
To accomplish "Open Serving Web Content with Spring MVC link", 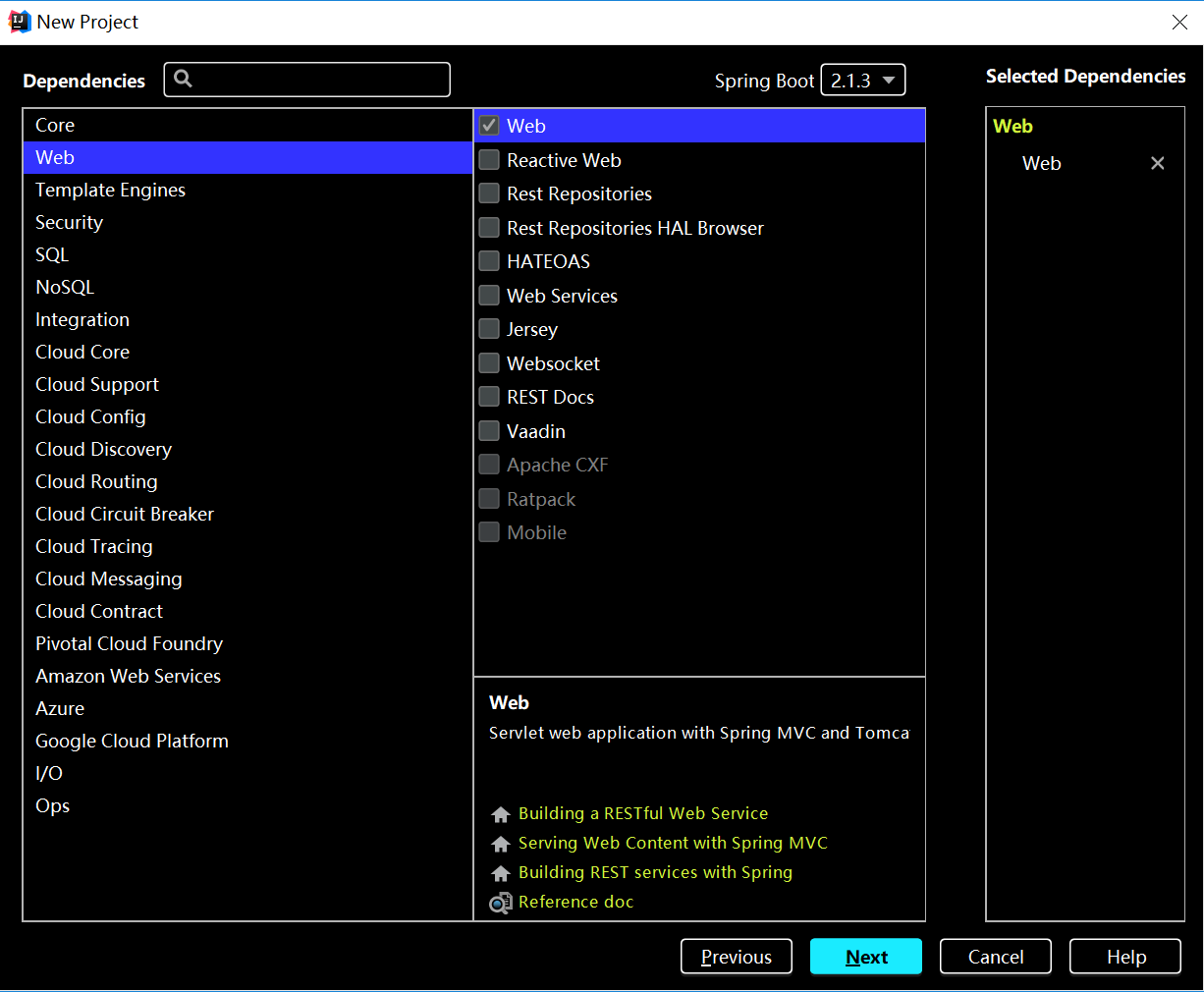I will 673,843.
